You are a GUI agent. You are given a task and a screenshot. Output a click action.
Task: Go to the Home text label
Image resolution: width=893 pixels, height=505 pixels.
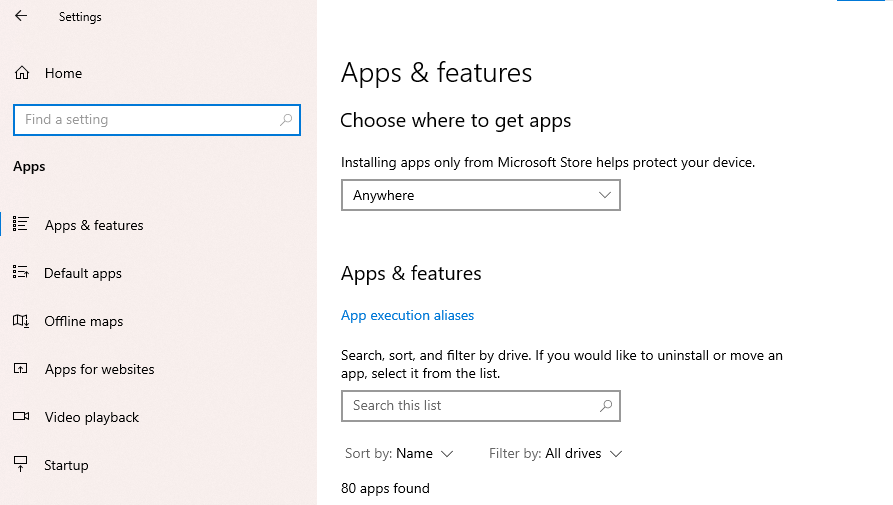click(63, 73)
